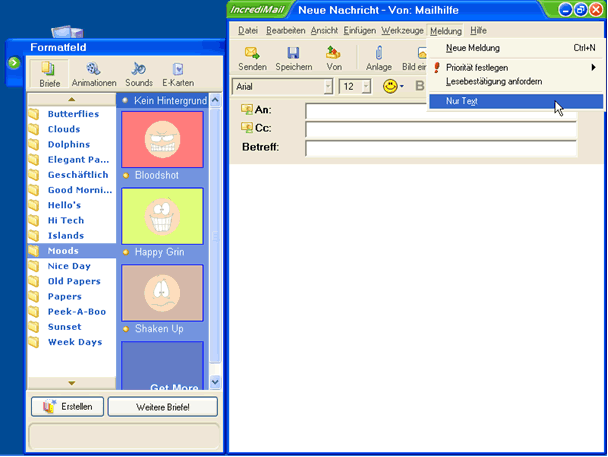608x457 pixels.
Task: Select the Bloodshot thumbnail
Action: 162,139
